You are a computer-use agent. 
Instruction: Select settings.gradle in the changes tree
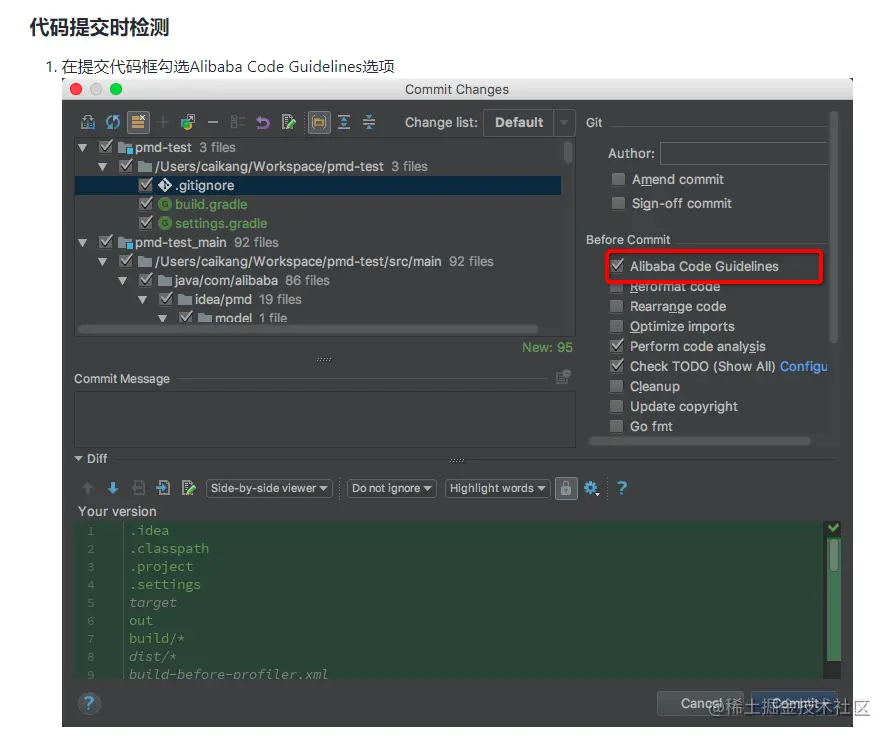point(318,222)
